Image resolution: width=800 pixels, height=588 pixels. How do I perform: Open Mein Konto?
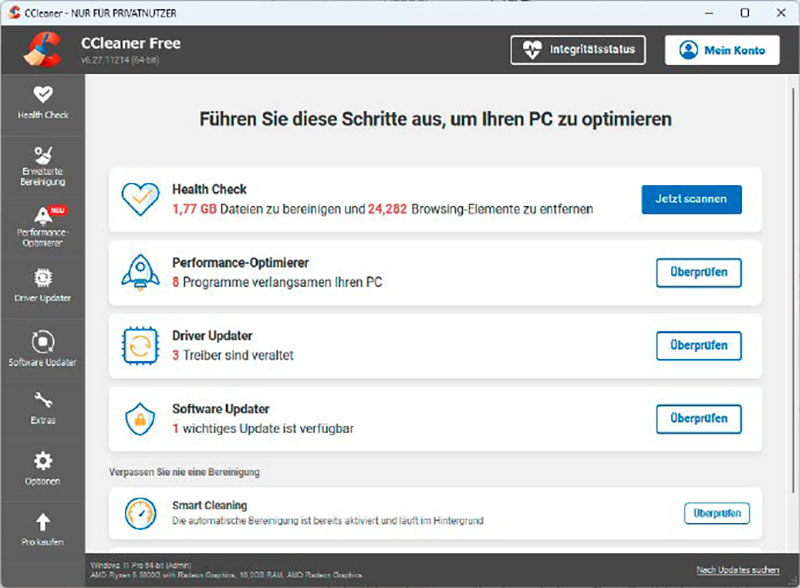(722, 49)
